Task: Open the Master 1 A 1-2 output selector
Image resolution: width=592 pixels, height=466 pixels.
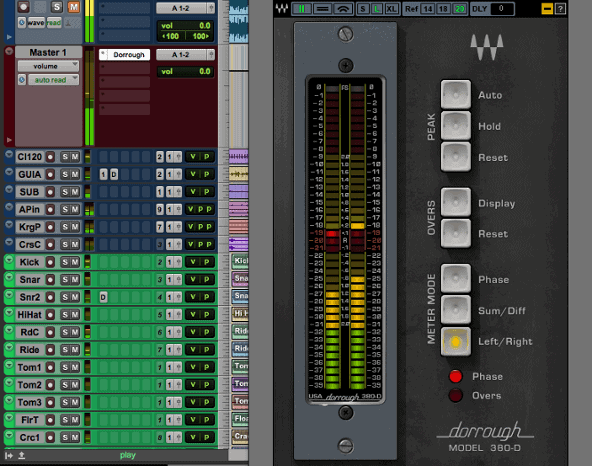Action: point(182,55)
